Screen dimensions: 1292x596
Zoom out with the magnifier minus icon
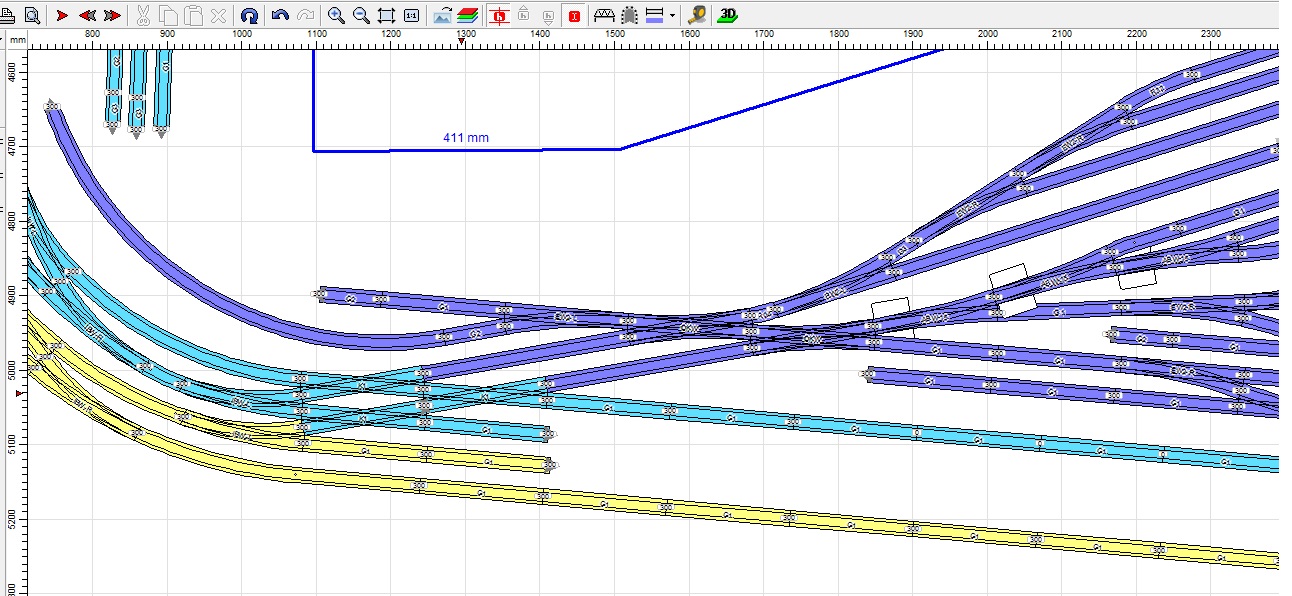(362, 15)
